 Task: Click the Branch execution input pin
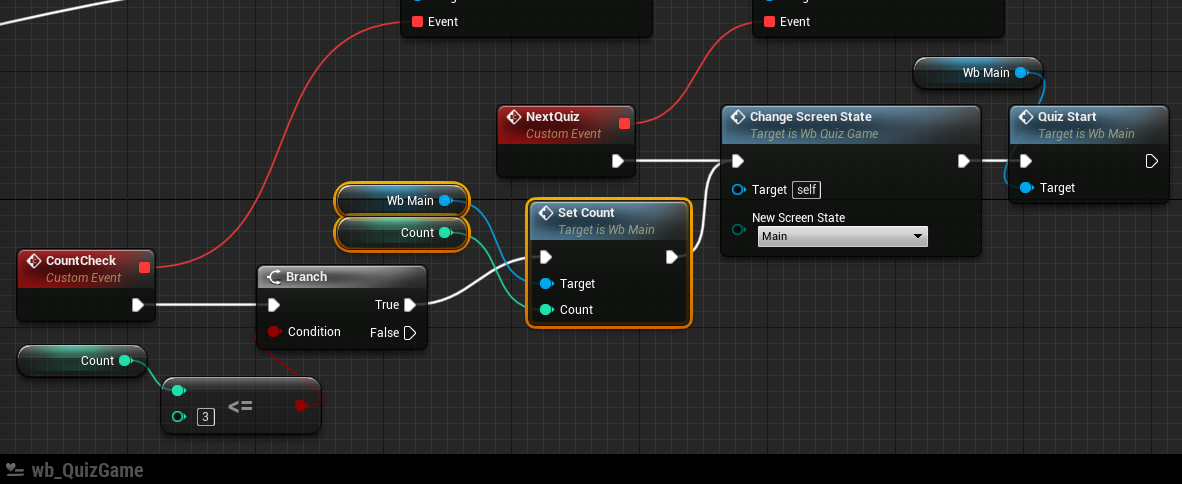[274, 305]
